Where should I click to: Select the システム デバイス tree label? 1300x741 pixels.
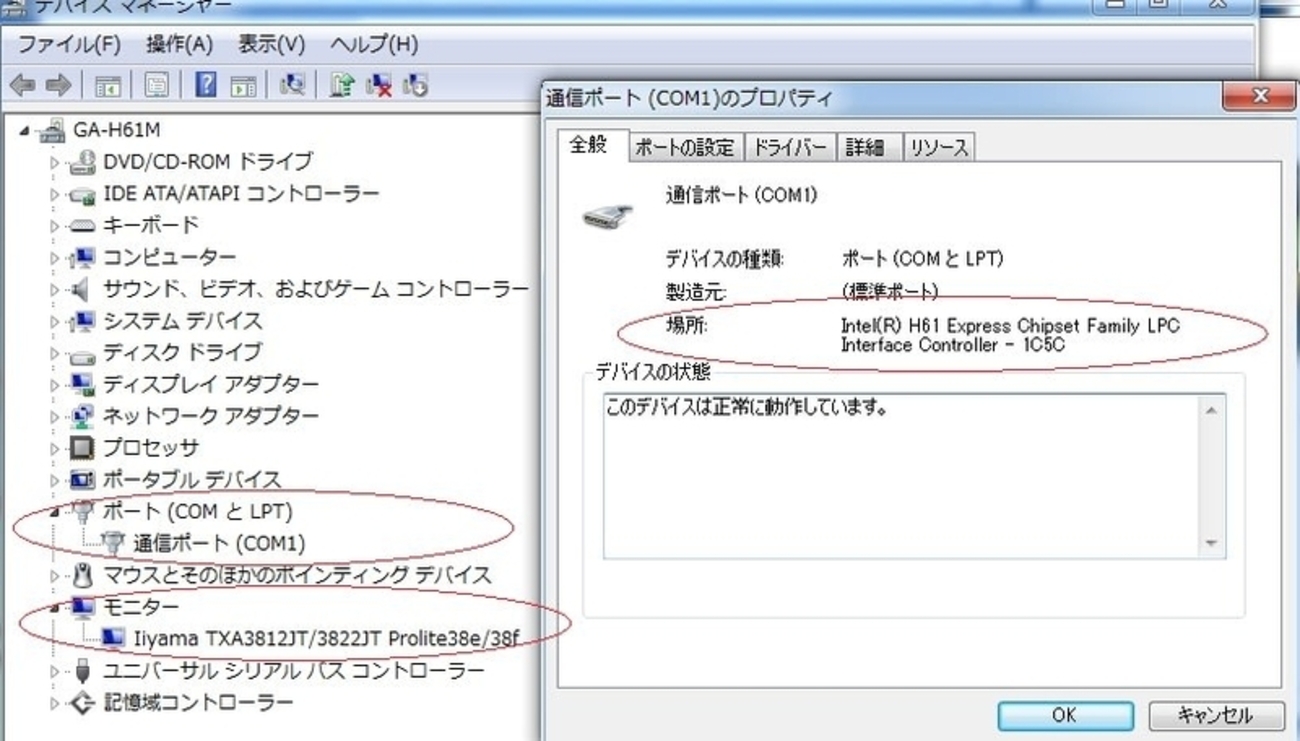click(x=183, y=322)
